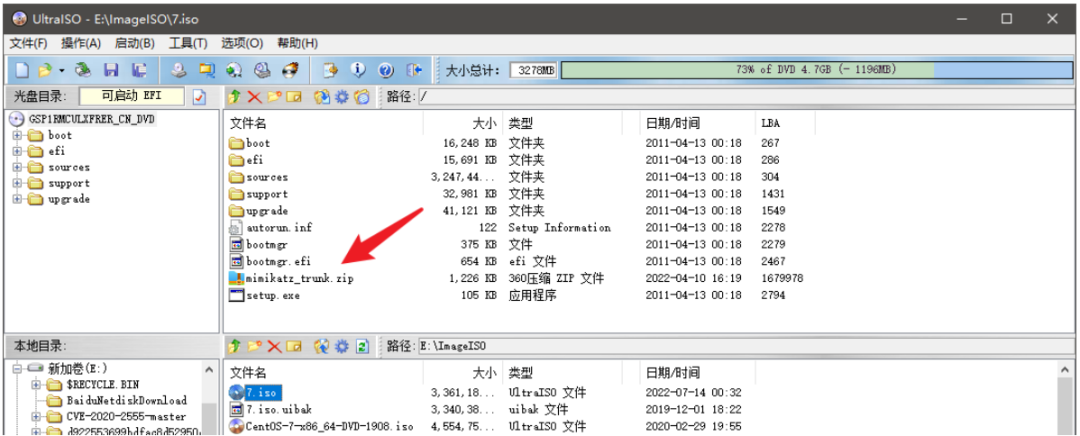Expand the support folder in disc tree

click(x=17, y=183)
